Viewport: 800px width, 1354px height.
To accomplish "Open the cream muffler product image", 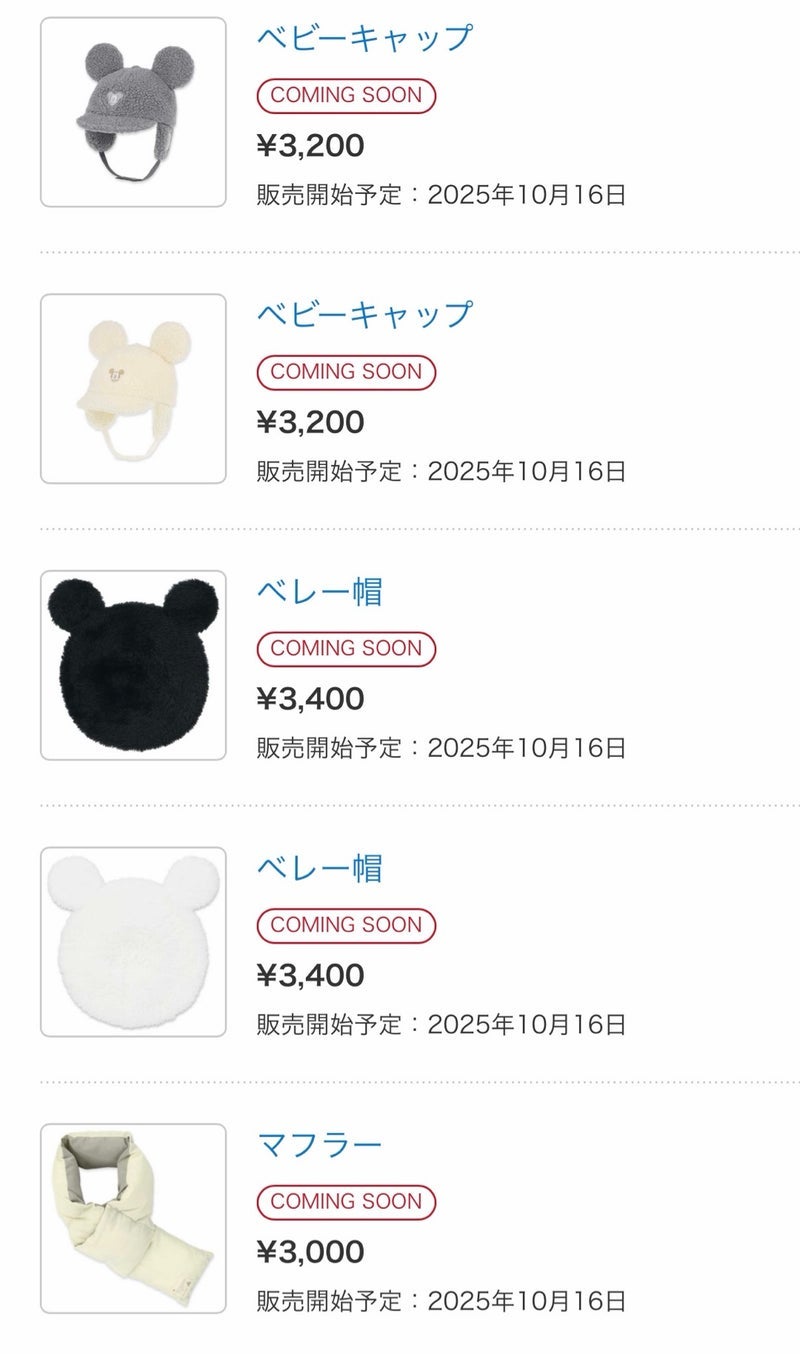I will point(133,1218).
